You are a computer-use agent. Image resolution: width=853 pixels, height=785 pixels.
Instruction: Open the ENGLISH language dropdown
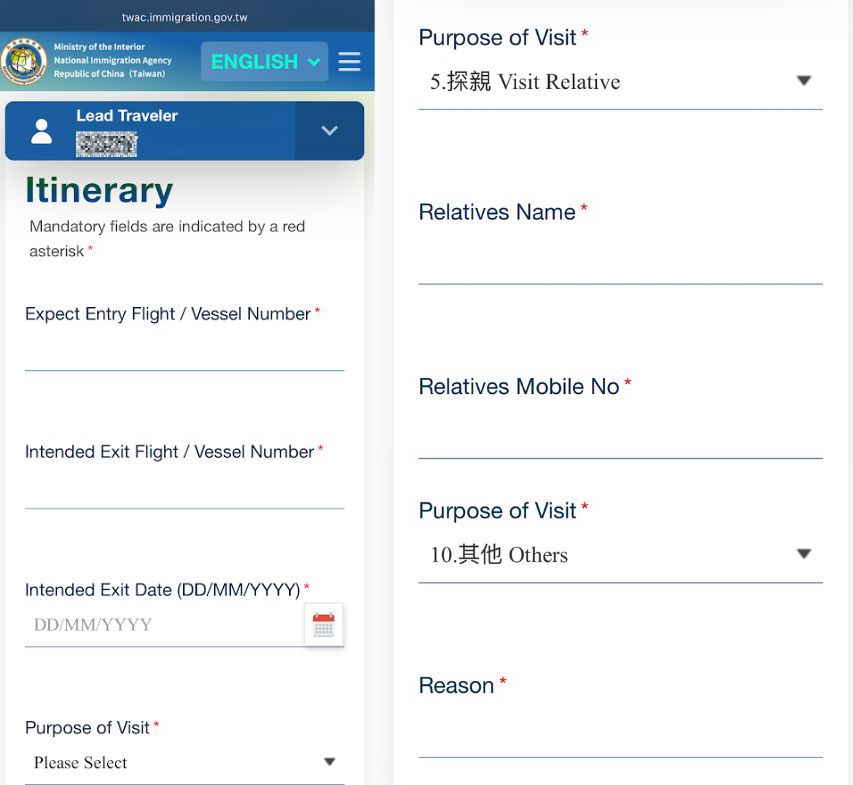click(x=264, y=61)
